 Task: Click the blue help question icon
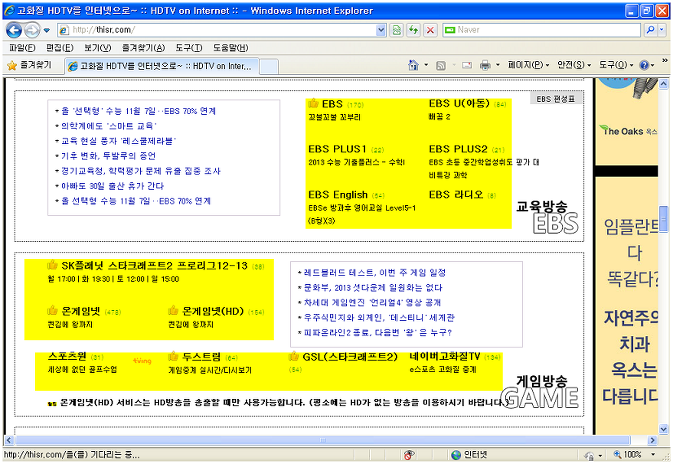pos(644,65)
